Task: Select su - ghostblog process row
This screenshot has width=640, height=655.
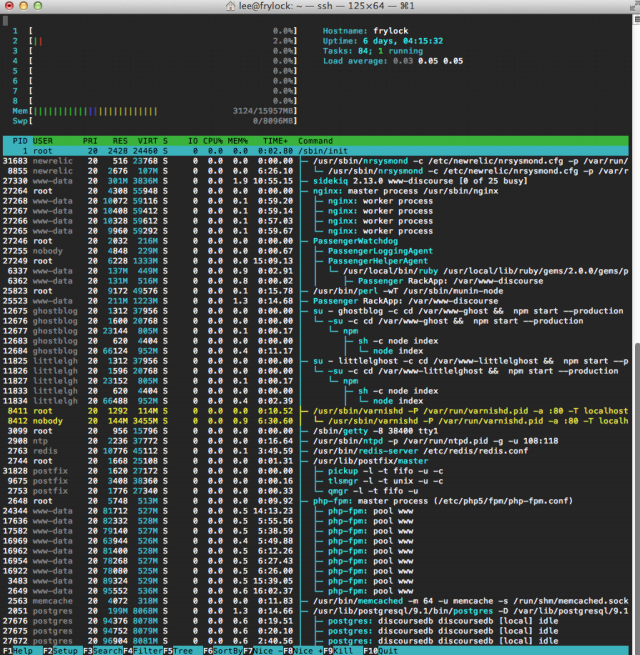Action: (315, 311)
